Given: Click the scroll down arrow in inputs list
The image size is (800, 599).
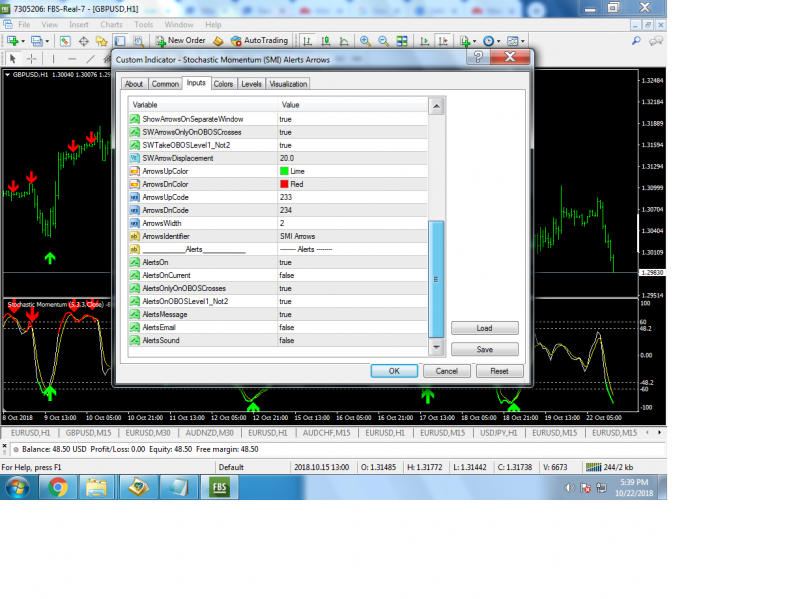Looking at the screenshot, I should click(436, 347).
